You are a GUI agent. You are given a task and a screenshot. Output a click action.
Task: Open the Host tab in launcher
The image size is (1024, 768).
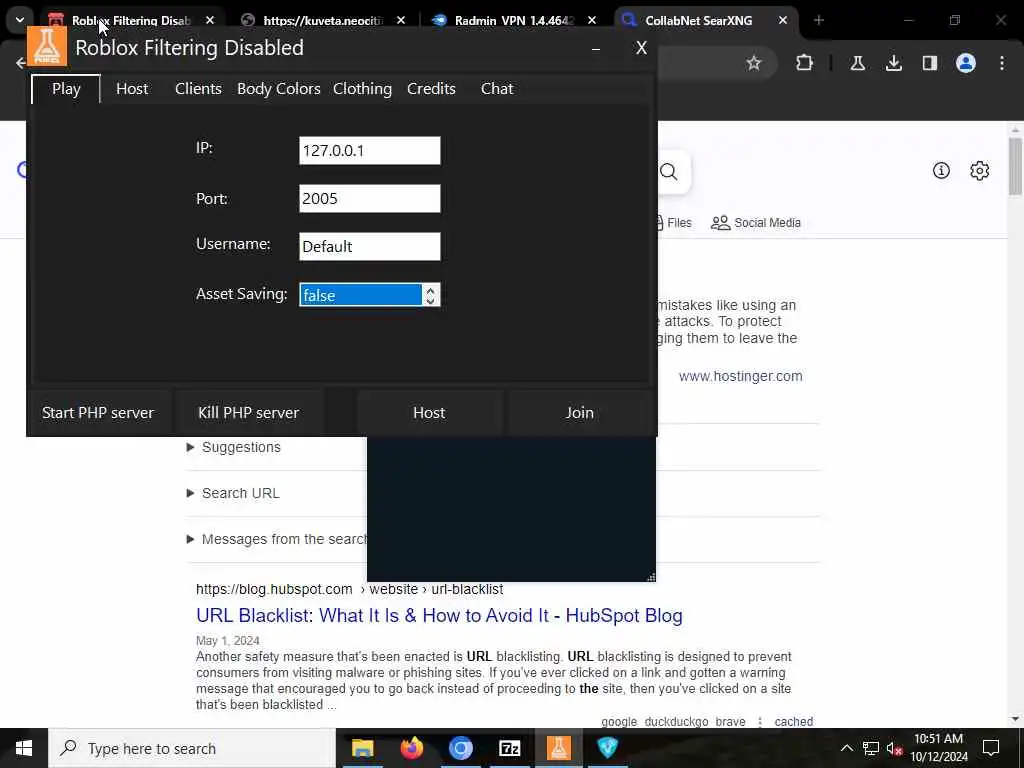coord(132,89)
